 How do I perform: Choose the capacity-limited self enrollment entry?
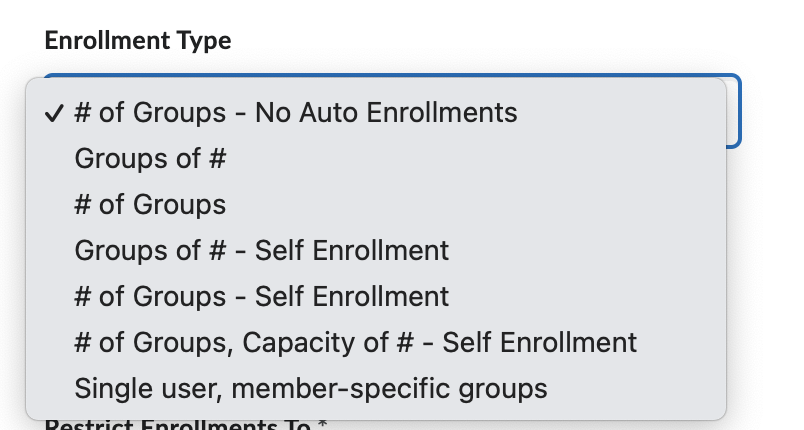355,342
